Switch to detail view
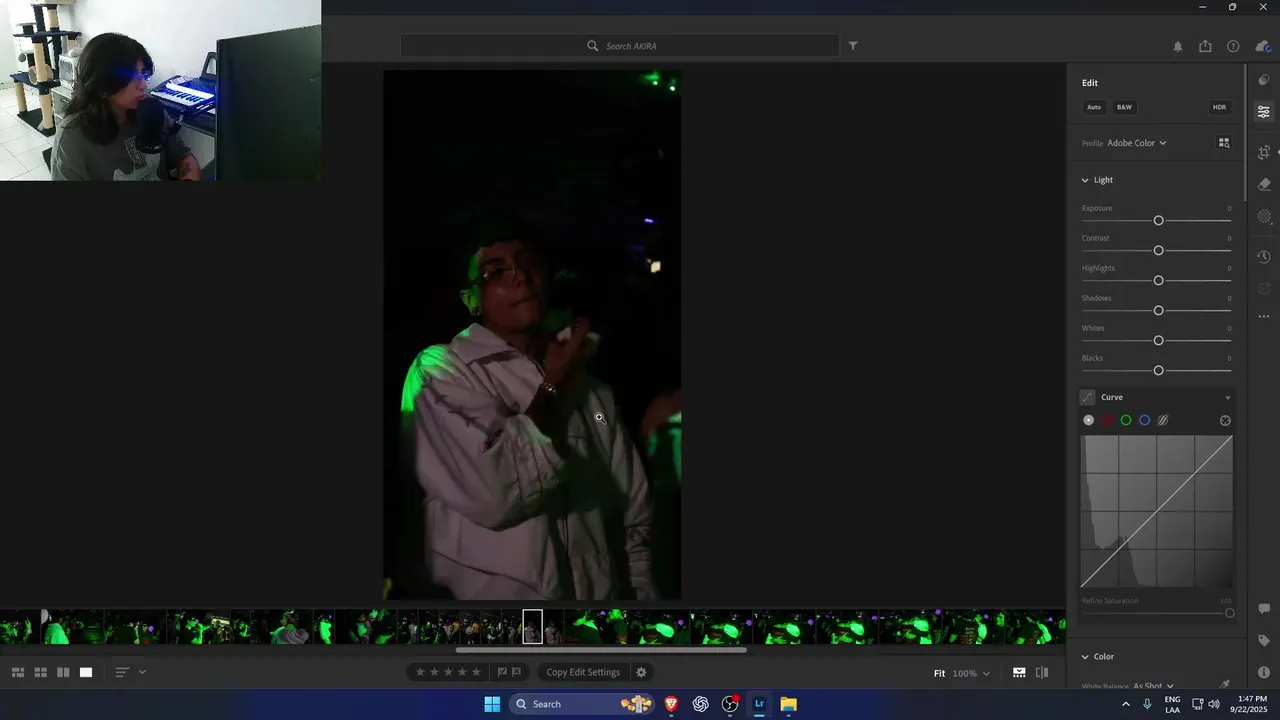1280x720 pixels. [x=86, y=672]
